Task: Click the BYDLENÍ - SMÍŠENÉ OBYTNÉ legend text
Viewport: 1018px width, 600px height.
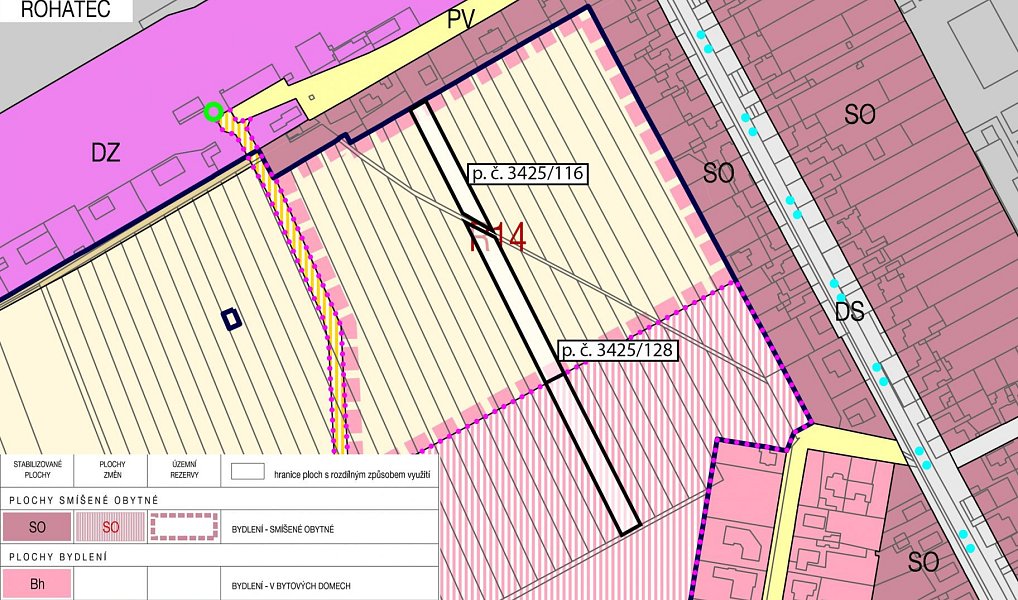Action: (x=282, y=530)
